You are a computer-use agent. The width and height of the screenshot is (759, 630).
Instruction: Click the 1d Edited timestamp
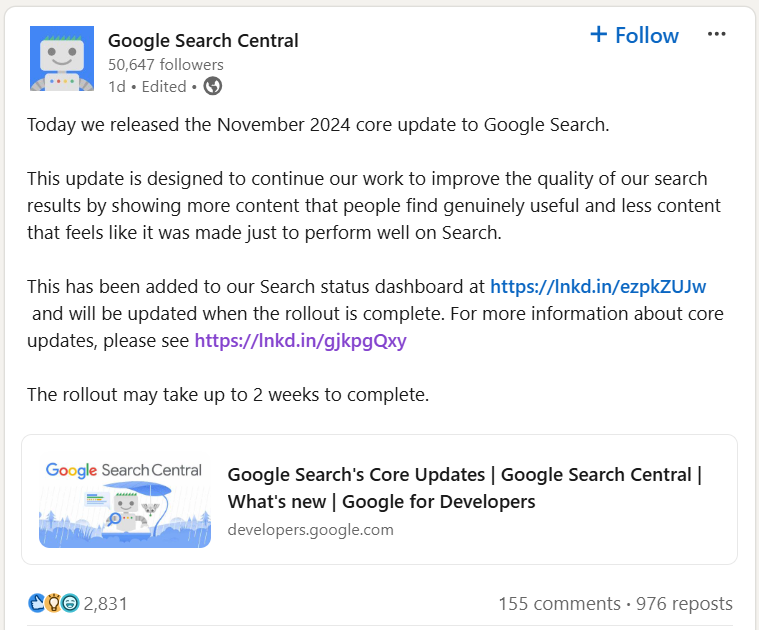(x=146, y=87)
